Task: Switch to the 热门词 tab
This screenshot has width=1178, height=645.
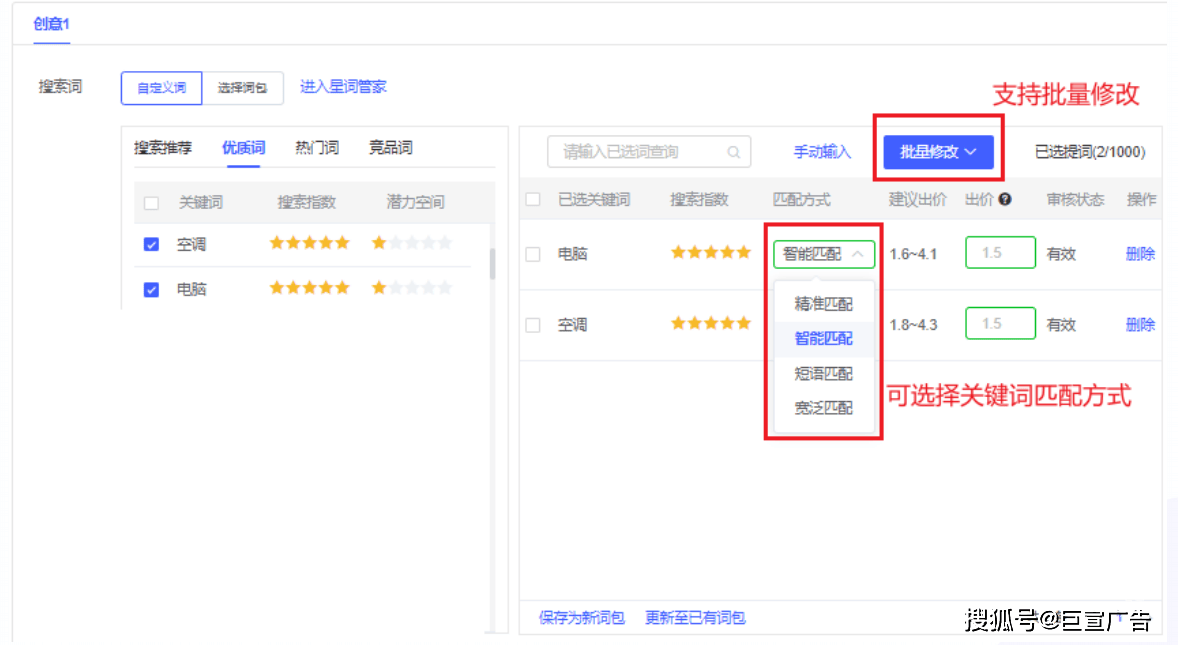Action: 317,147
